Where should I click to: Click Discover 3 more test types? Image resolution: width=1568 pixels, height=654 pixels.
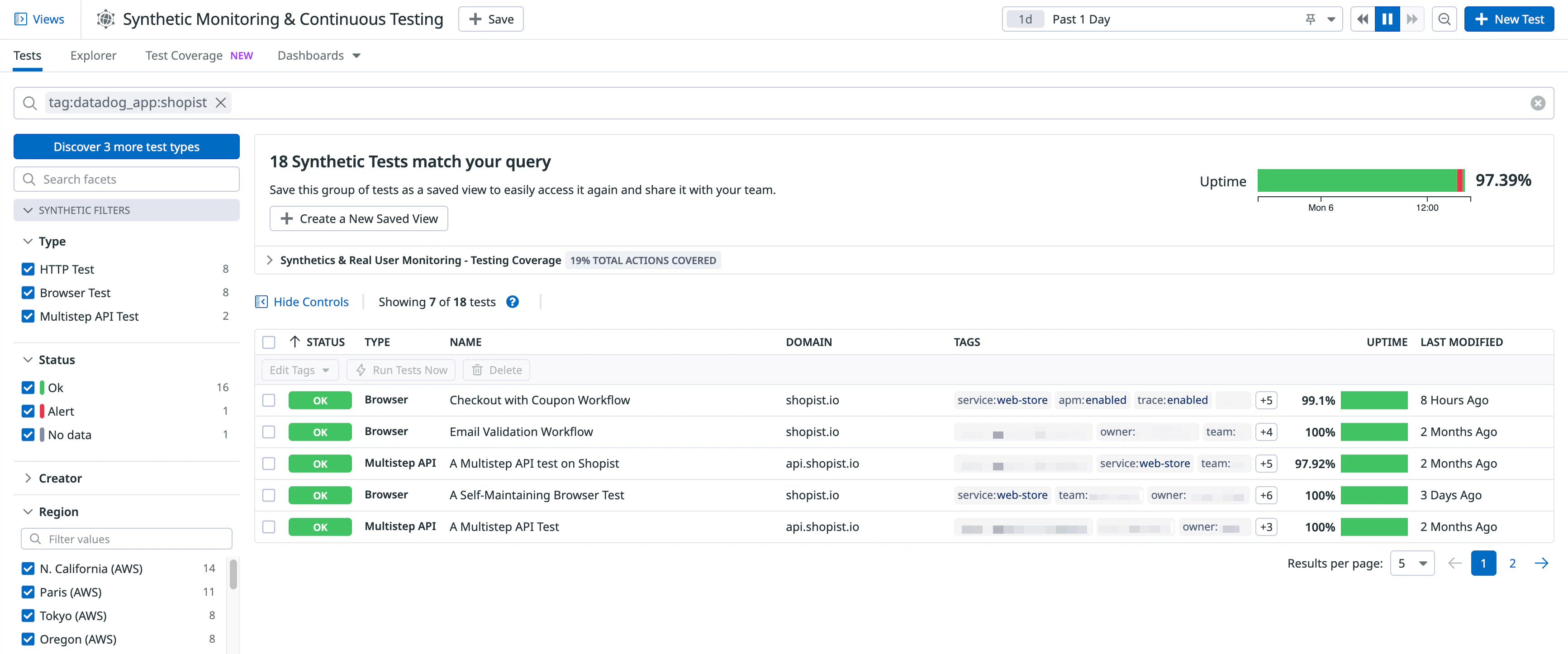pyautogui.click(x=127, y=147)
